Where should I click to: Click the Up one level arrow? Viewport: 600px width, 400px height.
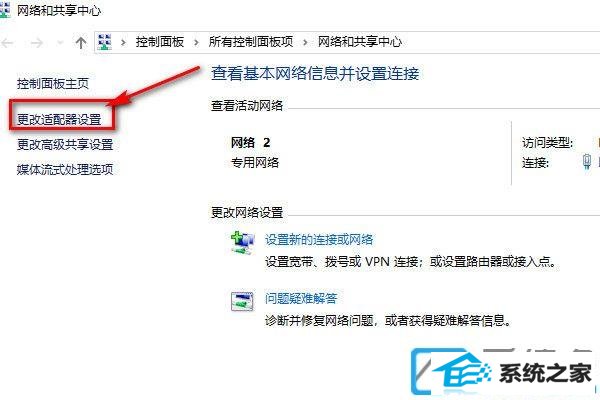pos(81,42)
